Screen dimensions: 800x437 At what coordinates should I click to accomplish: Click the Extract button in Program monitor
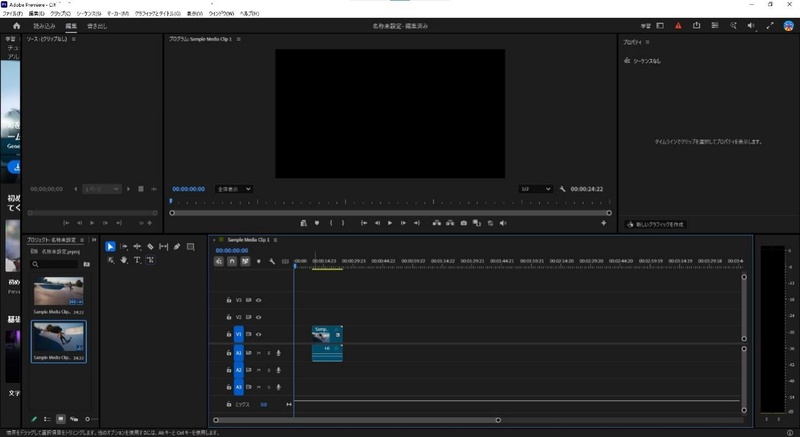click(450, 223)
